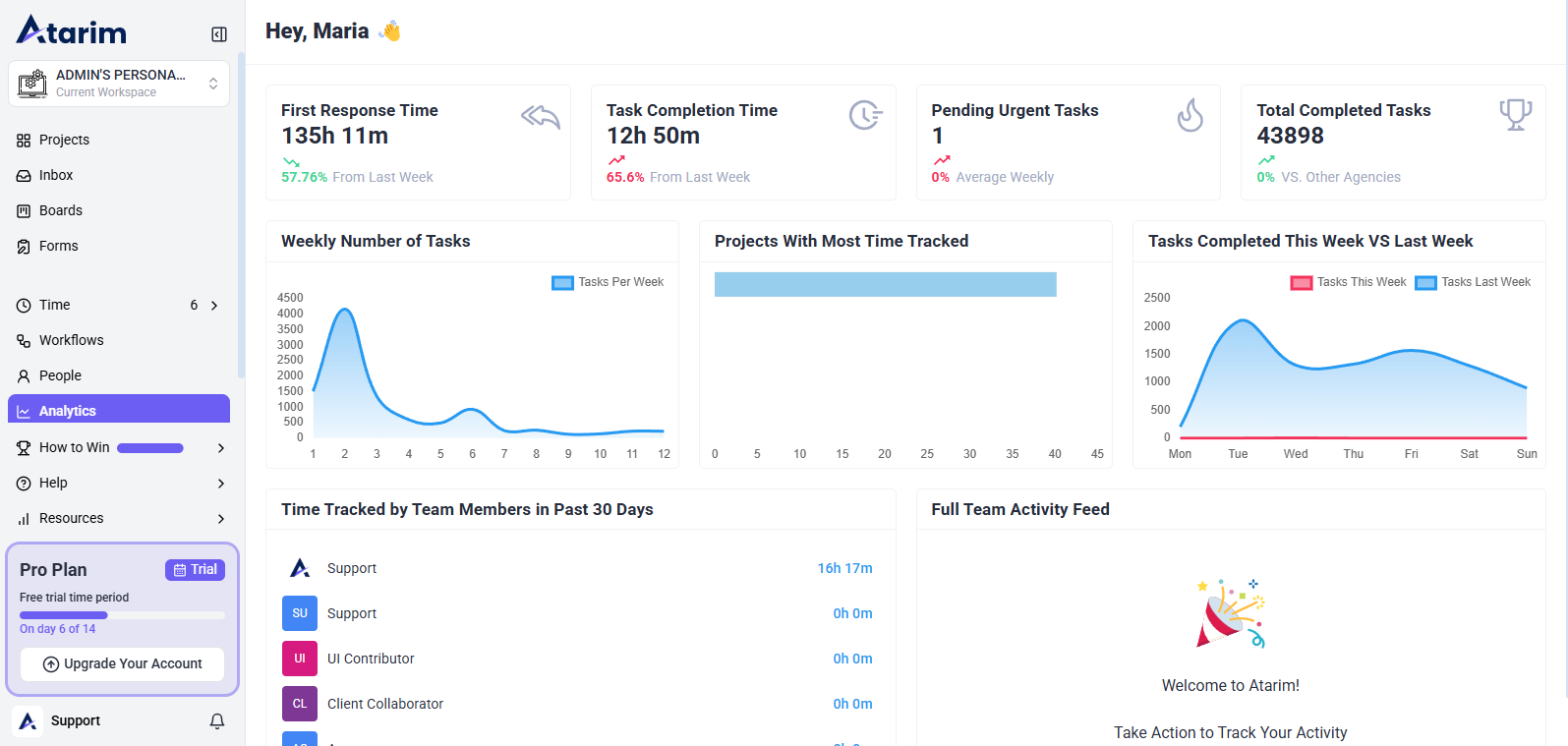Click the Trial badge button
Screen dimensions: 1568x746
195,570
